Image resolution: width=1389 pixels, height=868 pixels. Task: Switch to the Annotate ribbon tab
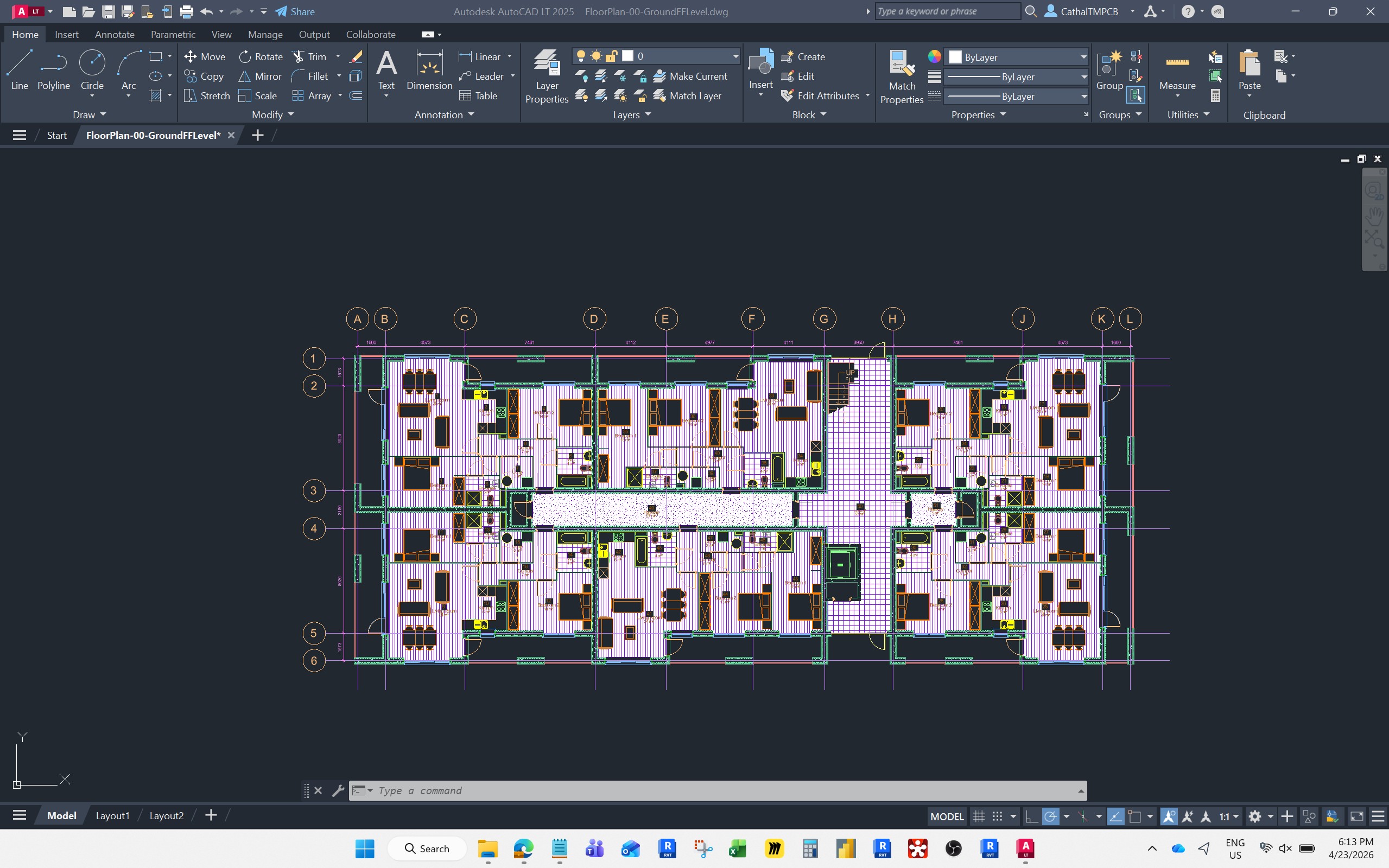(115, 34)
